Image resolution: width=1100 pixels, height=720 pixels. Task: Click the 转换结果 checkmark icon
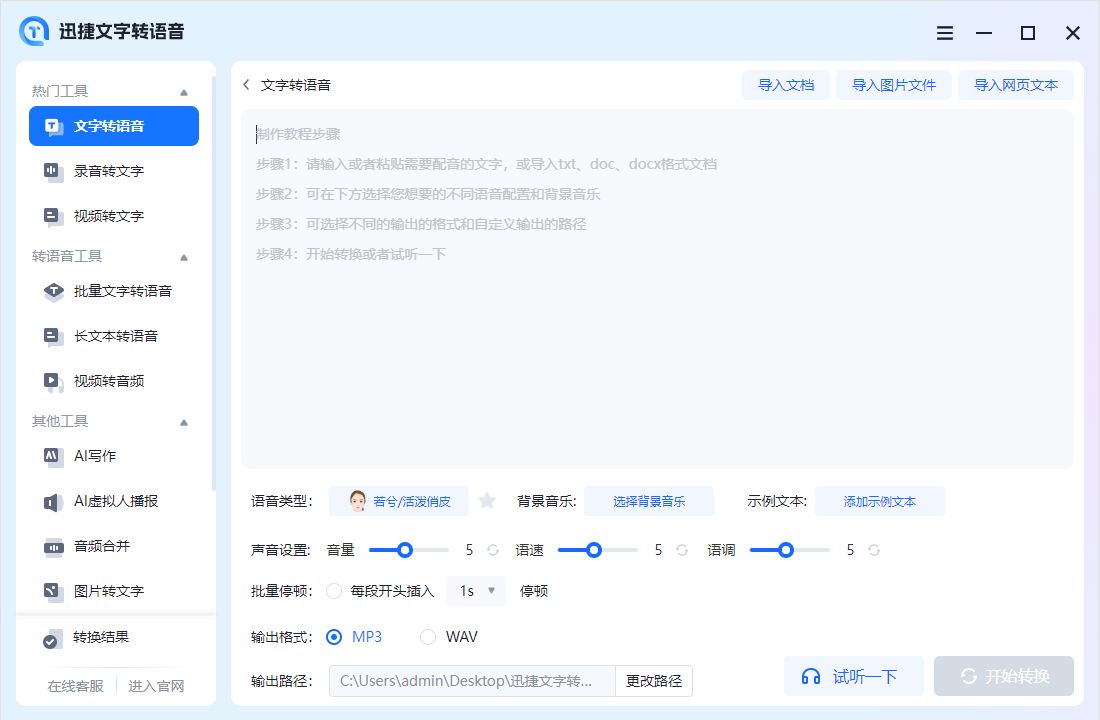point(51,640)
